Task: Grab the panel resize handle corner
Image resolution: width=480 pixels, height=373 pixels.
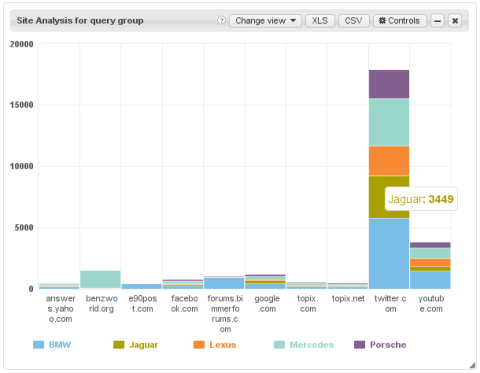Action: 473,365
